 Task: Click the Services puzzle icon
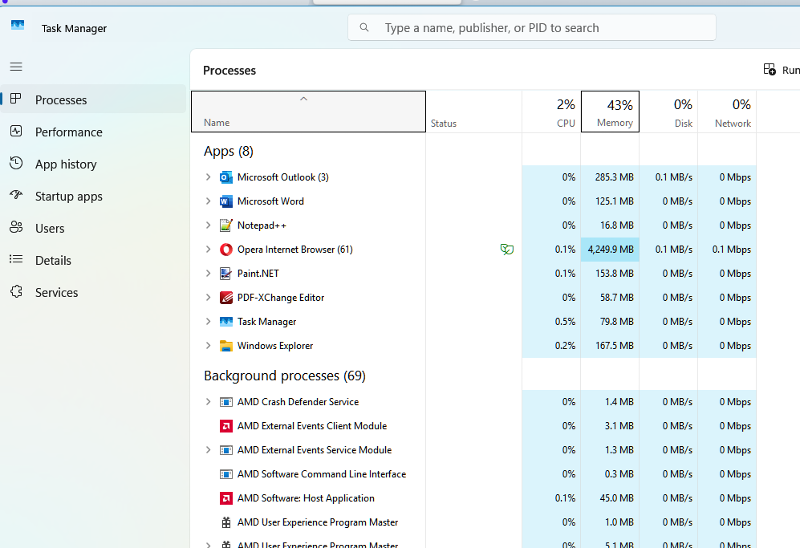(x=16, y=292)
